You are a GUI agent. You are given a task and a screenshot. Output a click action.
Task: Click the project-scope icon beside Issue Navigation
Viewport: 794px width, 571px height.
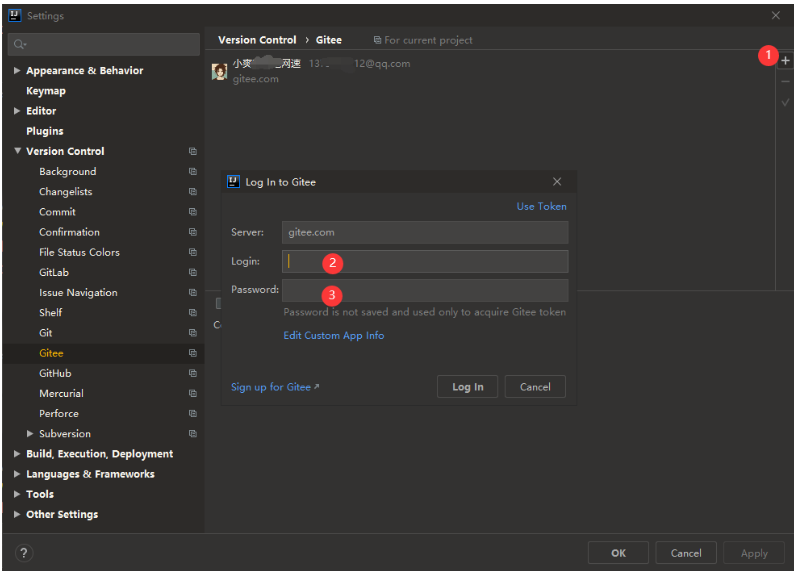pyautogui.click(x=192, y=293)
